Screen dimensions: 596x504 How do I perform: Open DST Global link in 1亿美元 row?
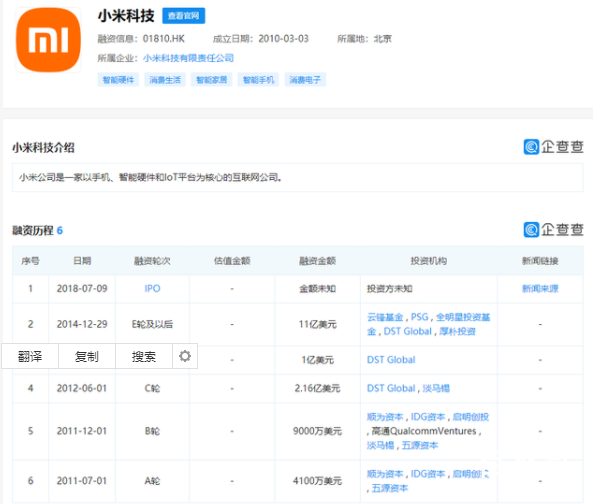[391, 360]
